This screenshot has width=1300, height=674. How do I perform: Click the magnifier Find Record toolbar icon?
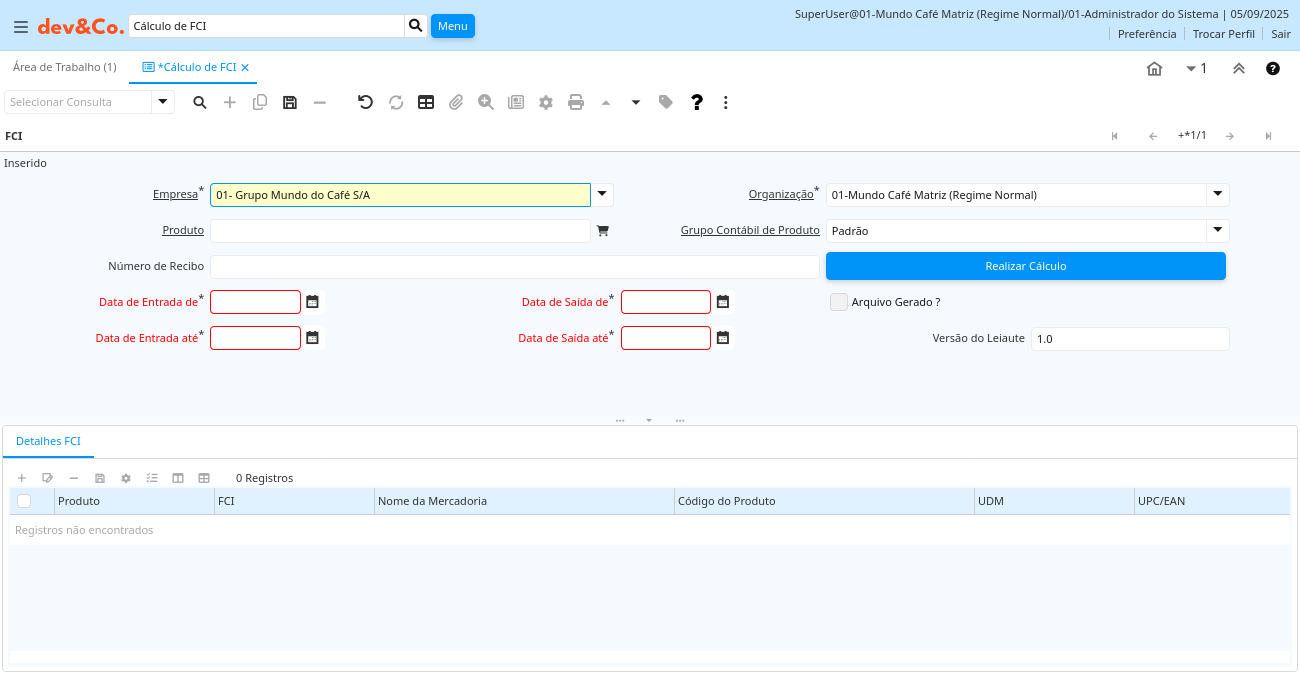pyautogui.click(x=200, y=102)
